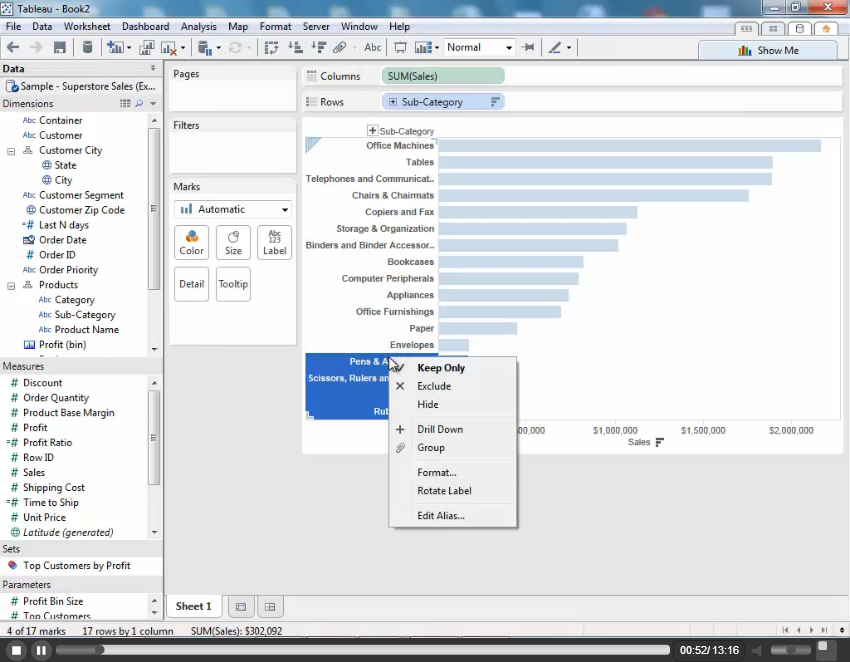The image size is (850, 662).
Task: Open the Analysis menu
Action: coord(198,26)
